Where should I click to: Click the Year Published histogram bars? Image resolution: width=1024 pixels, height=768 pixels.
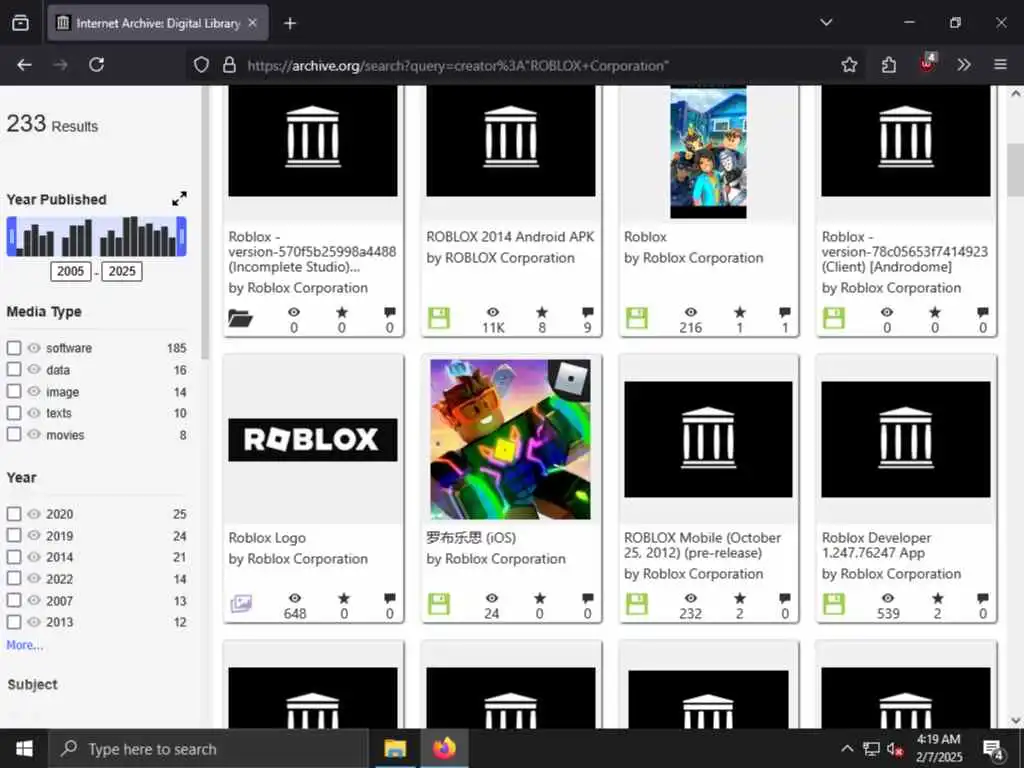[x=97, y=236]
